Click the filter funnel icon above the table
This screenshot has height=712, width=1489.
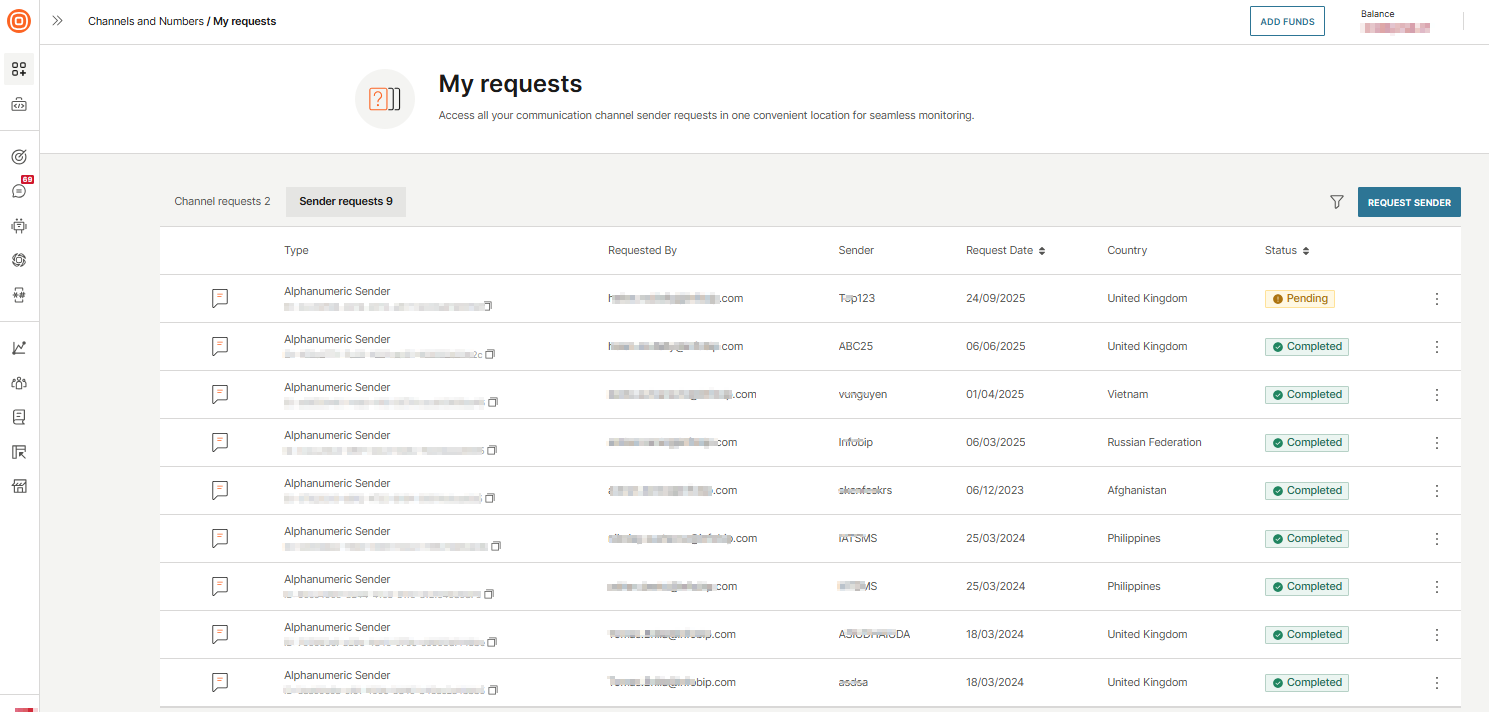(1337, 201)
